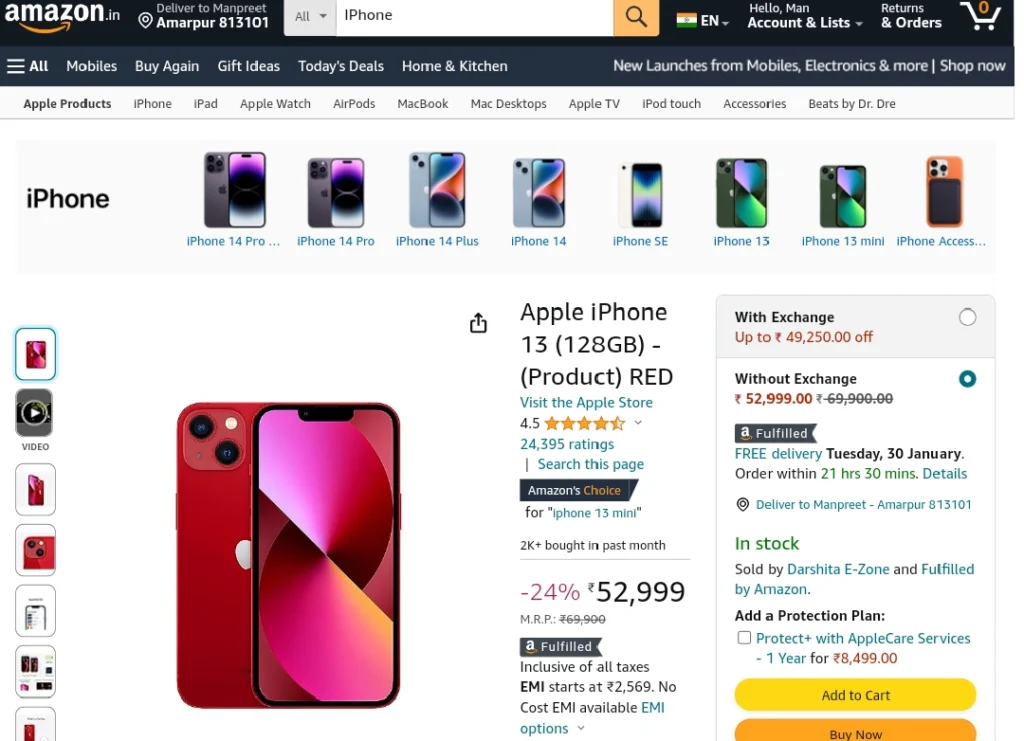Open the hamburger All menu icon
The image size is (1024, 741).
click(x=16, y=66)
